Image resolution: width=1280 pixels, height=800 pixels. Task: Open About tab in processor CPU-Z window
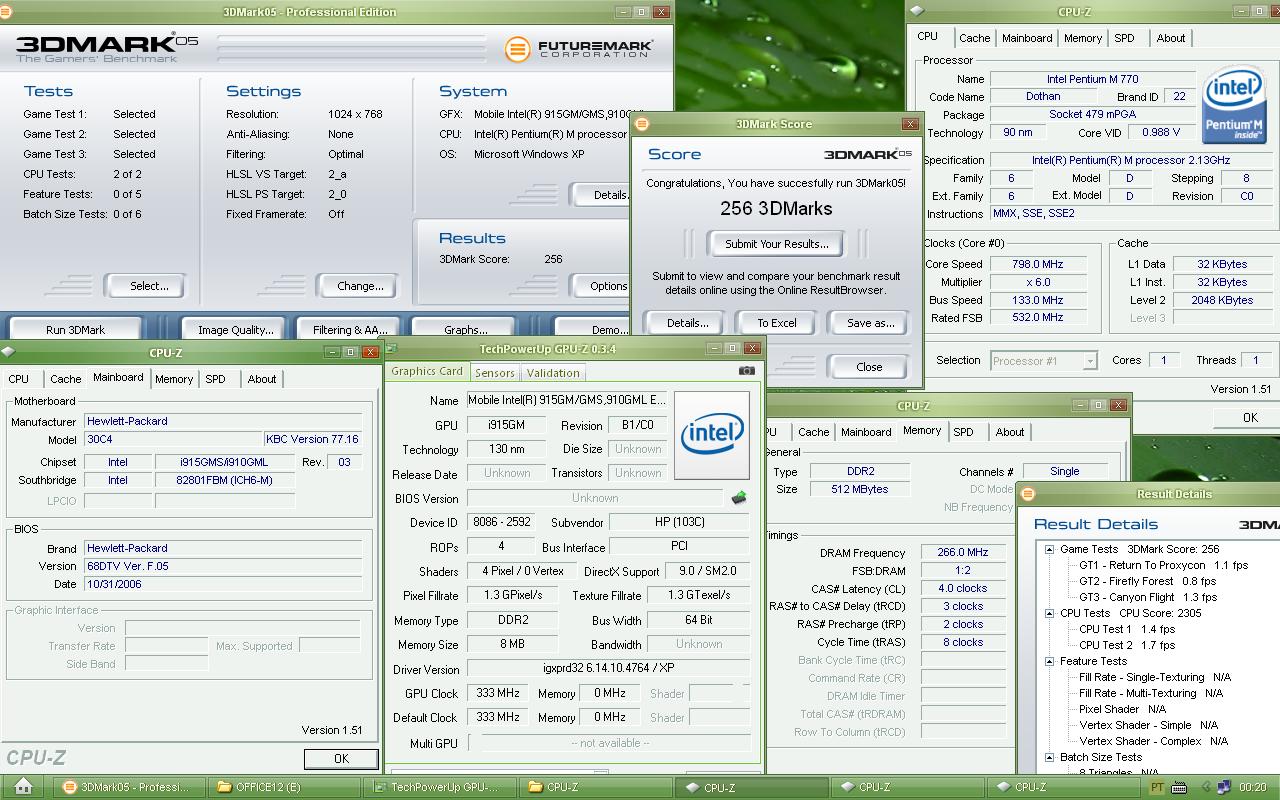tap(1171, 38)
